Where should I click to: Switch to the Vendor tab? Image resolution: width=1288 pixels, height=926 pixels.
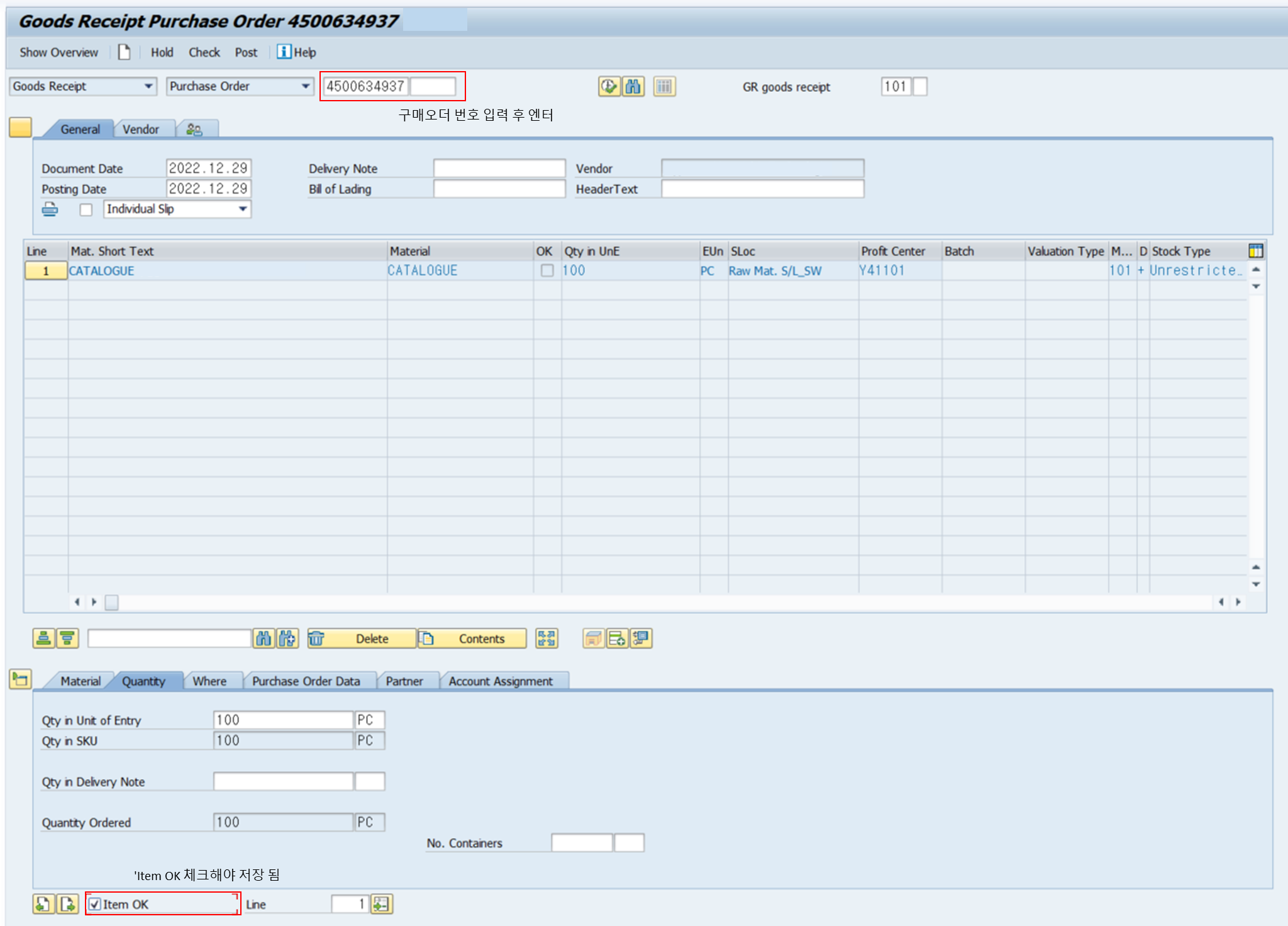[140, 129]
